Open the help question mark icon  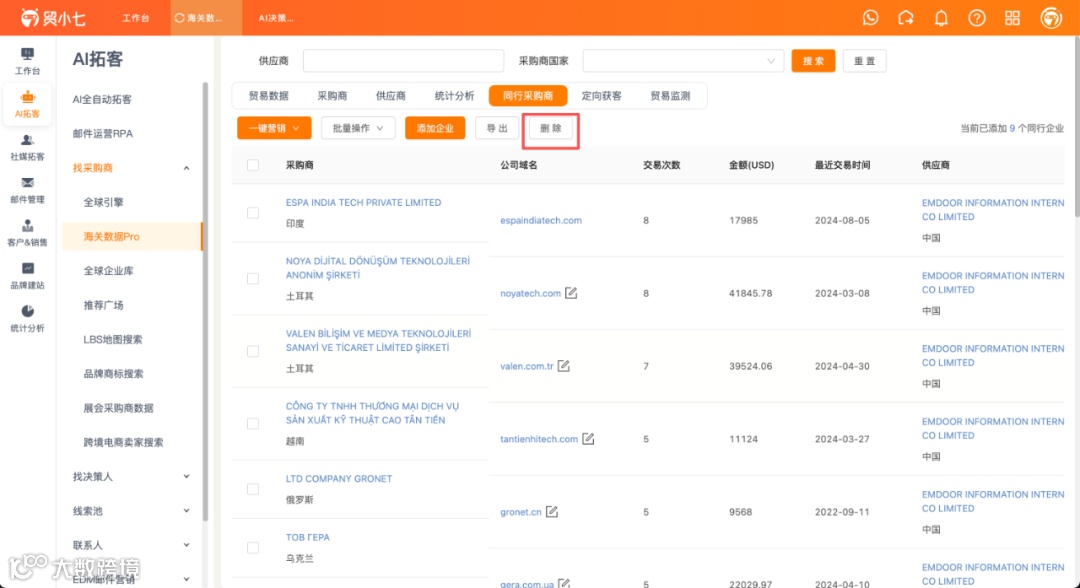977,18
